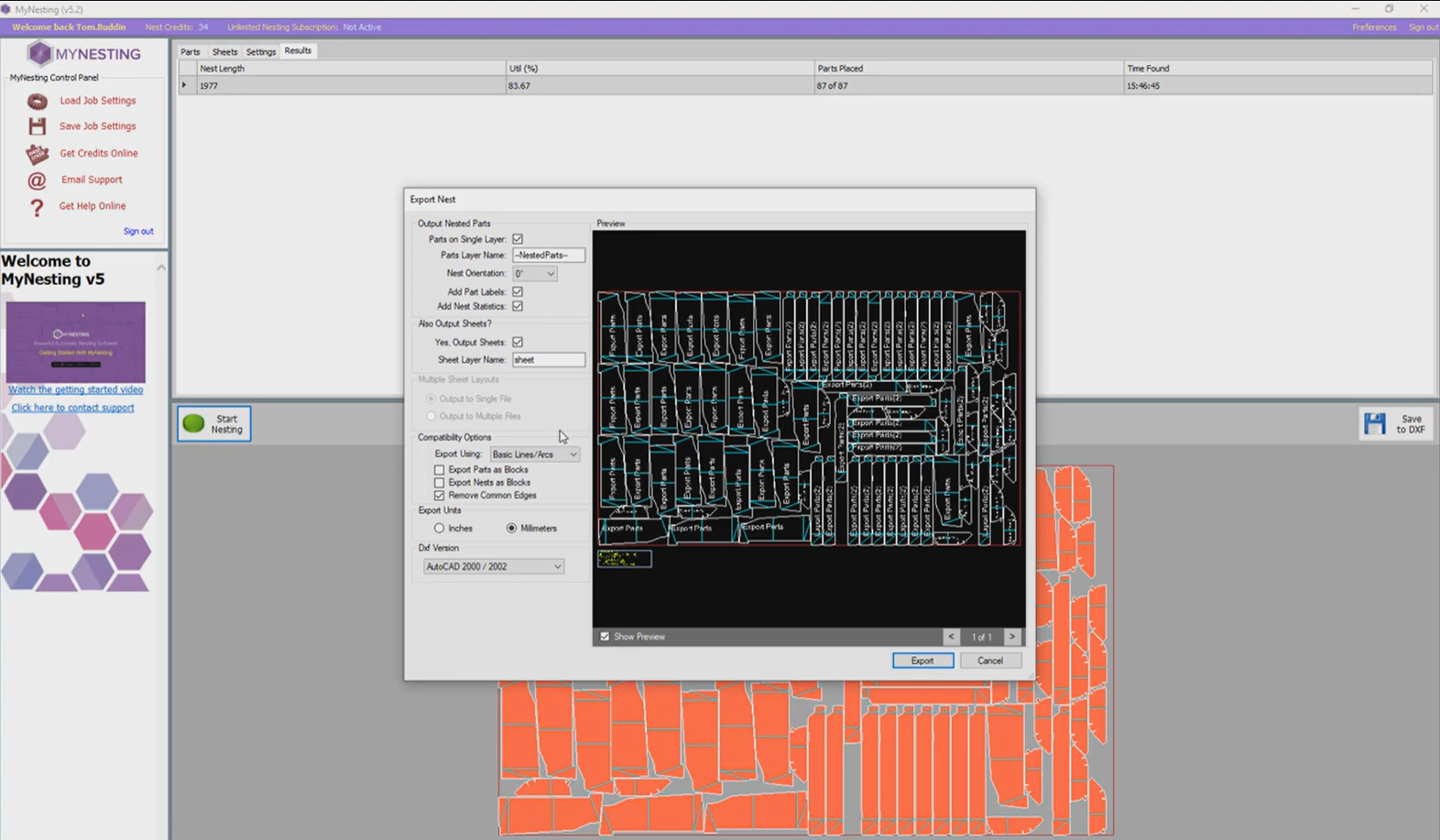Click Sign out link in control panel
This screenshot has width=1440, height=840.
pyautogui.click(x=138, y=232)
